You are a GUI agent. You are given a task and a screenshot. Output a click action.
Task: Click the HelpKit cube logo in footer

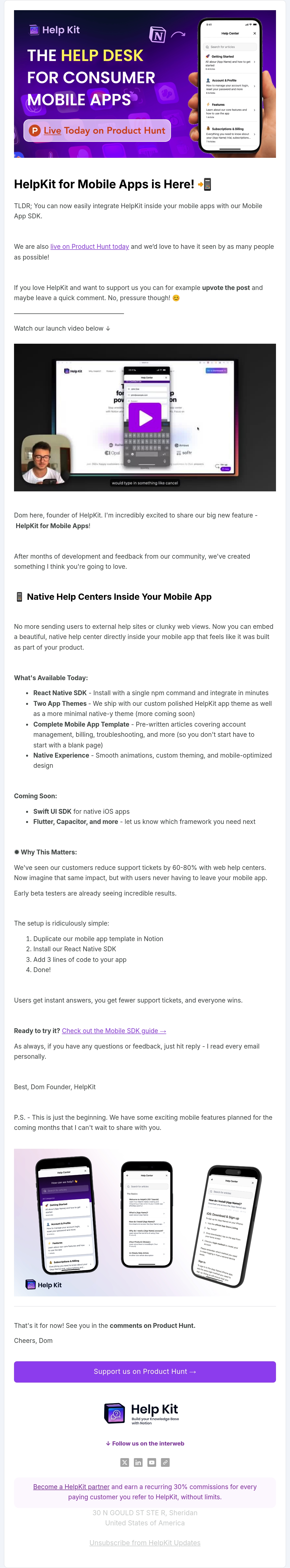click(x=114, y=1413)
